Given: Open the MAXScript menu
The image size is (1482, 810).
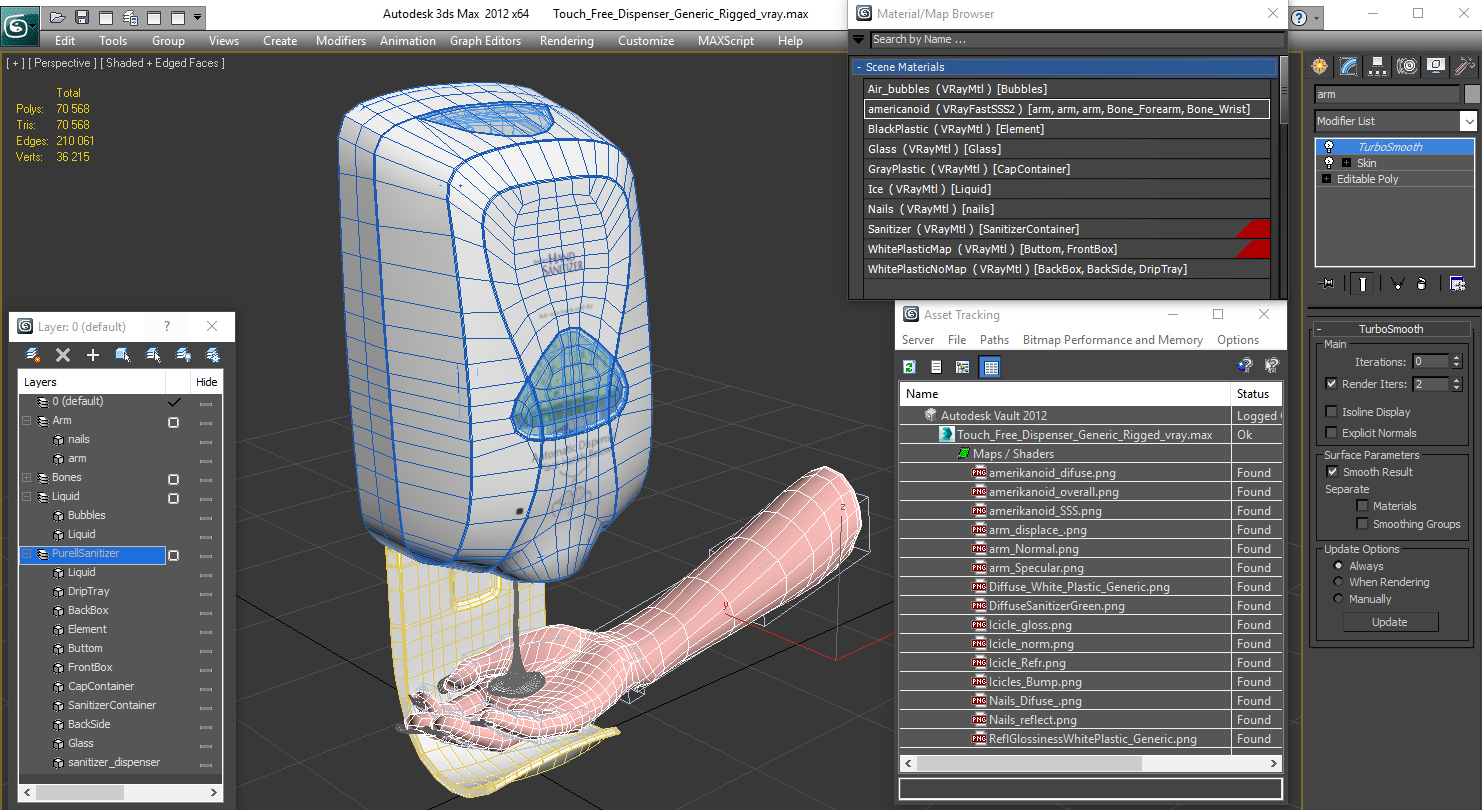Looking at the screenshot, I should click(726, 41).
